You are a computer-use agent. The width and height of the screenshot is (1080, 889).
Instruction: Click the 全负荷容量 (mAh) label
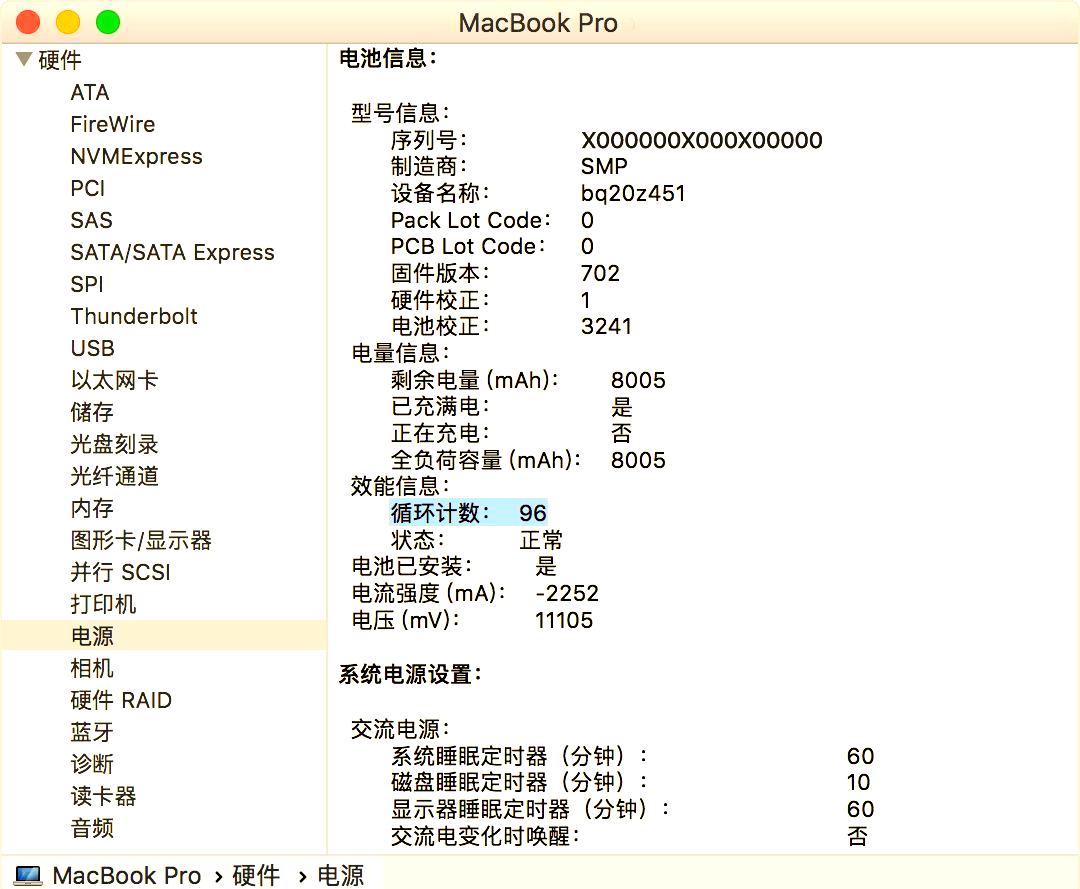tap(486, 460)
